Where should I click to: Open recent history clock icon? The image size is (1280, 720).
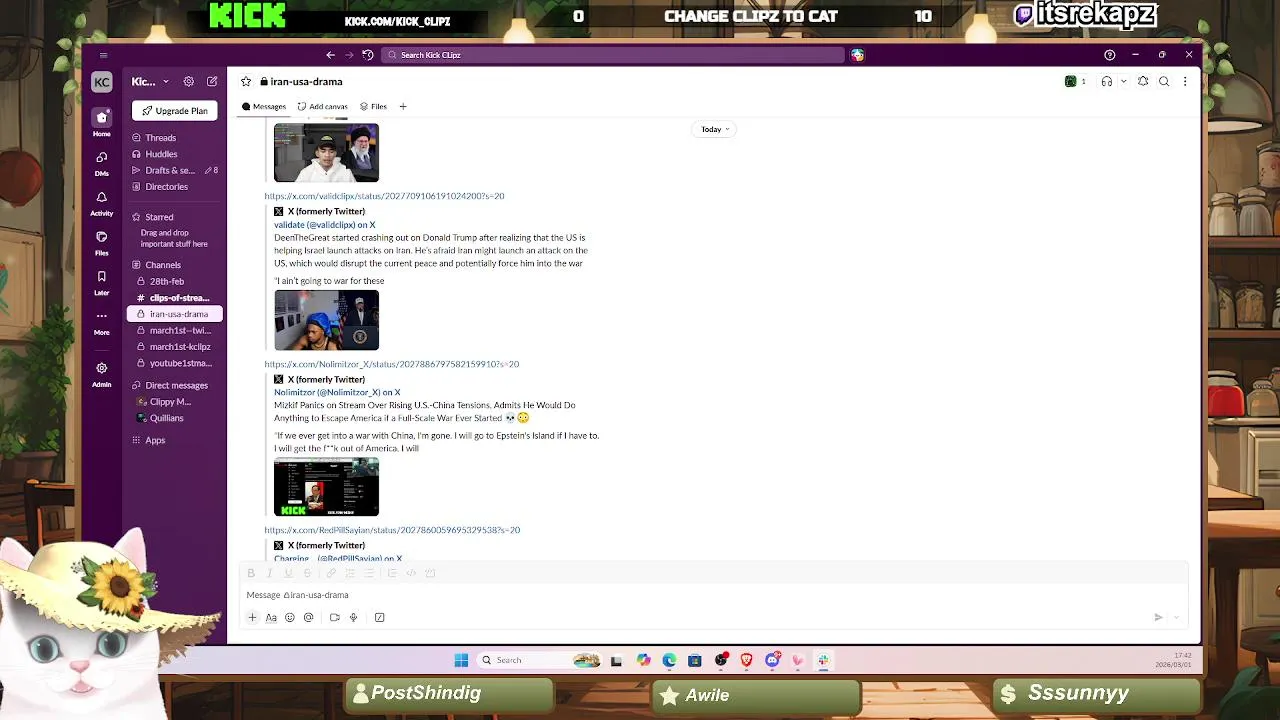pyautogui.click(x=368, y=55)
